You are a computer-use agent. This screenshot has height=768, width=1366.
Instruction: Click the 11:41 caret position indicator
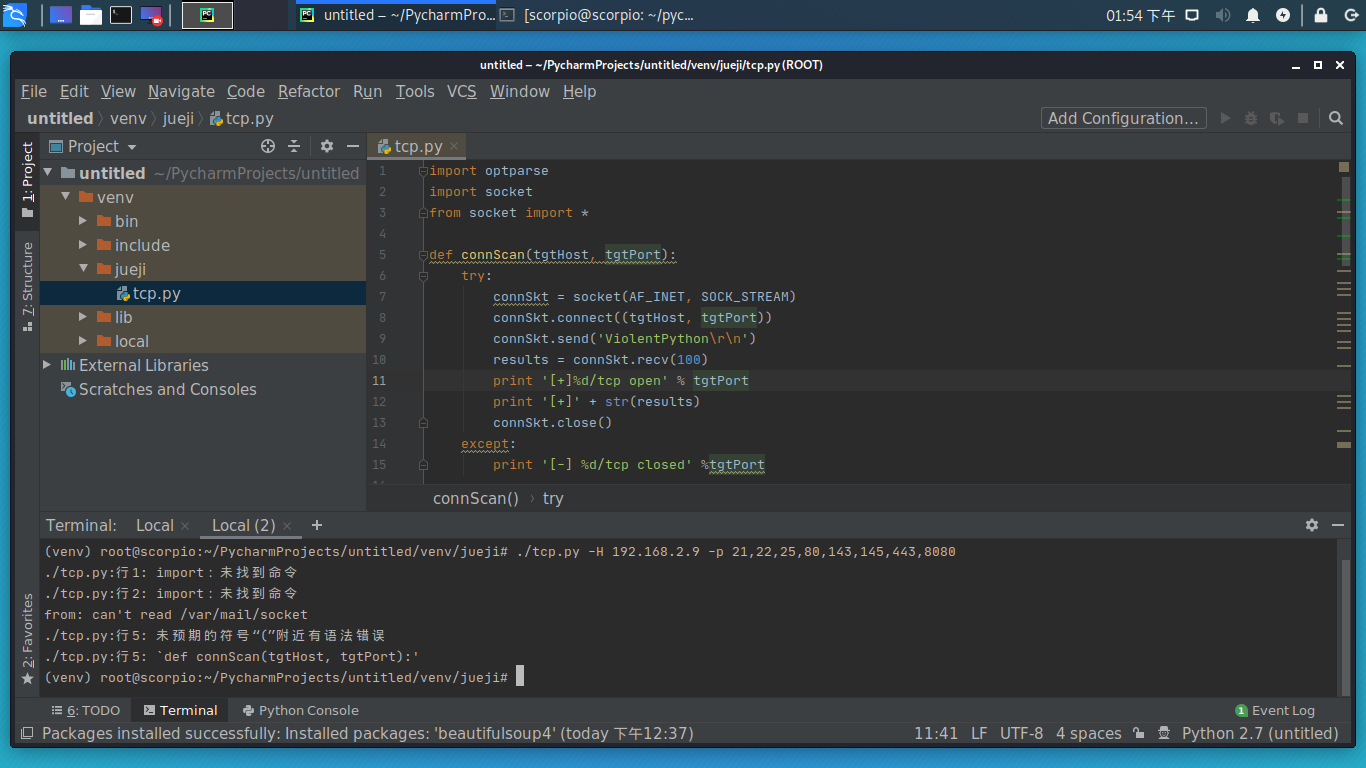(x=936, y=733)
